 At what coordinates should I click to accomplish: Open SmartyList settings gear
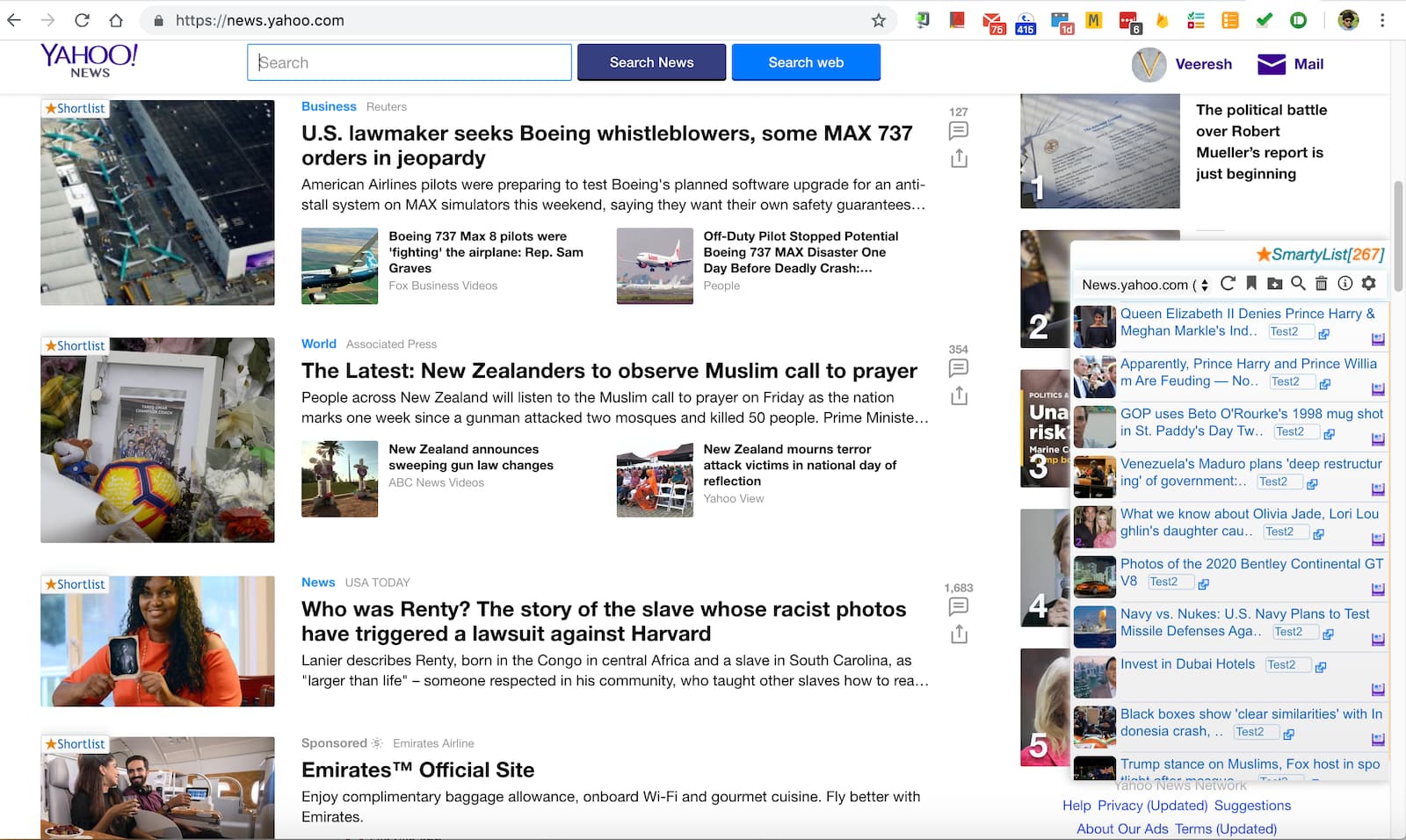[1368, 283]
